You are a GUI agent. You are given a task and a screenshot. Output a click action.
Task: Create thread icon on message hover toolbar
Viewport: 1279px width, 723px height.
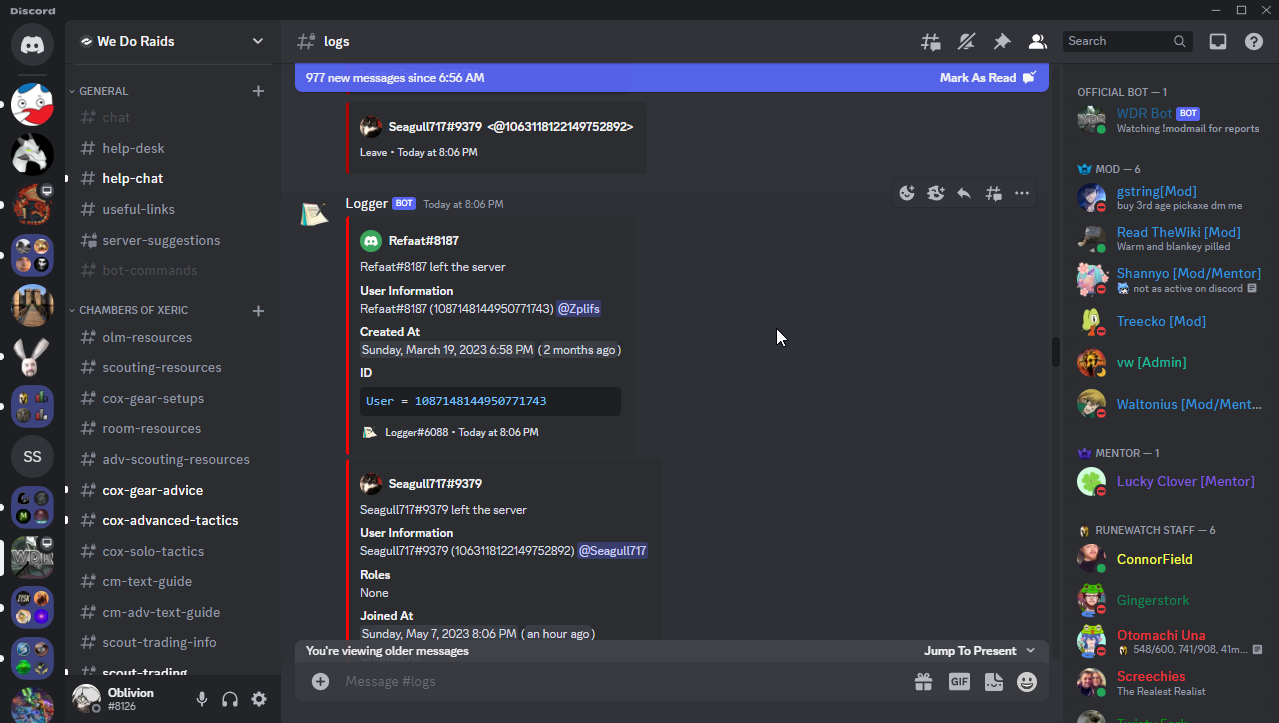(993, 193)
